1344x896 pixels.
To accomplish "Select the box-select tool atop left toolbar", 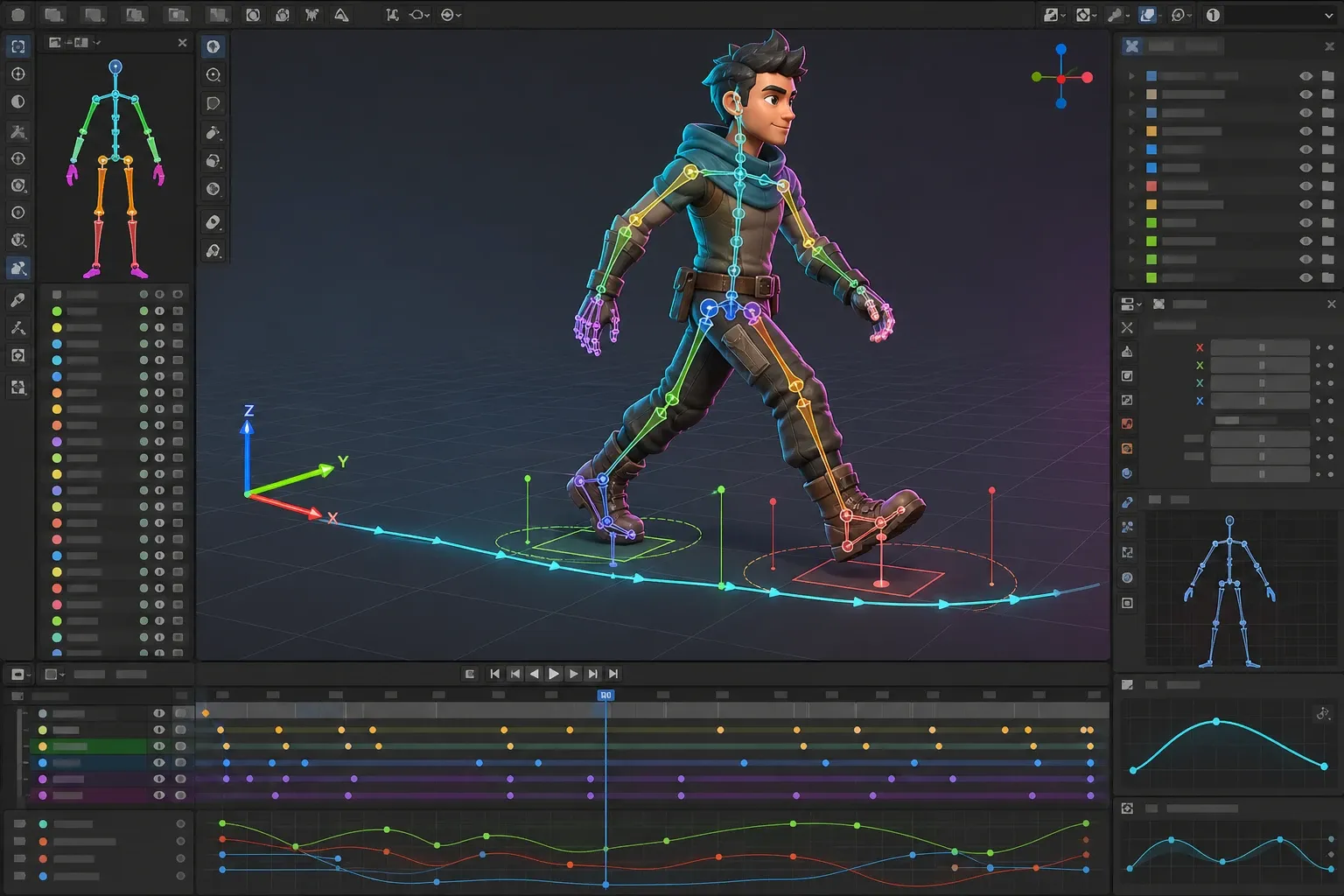I will [x=17, y=46].
